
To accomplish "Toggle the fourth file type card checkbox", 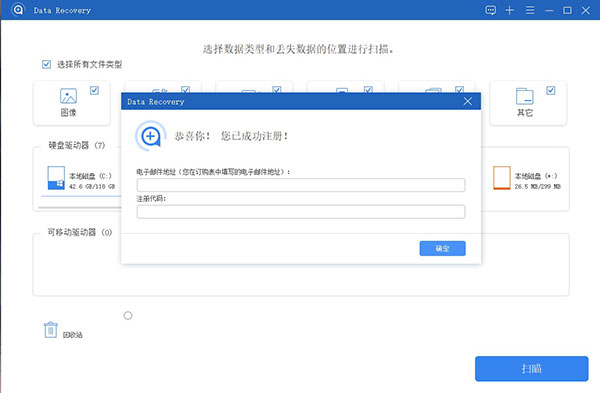I will (368, 90).
